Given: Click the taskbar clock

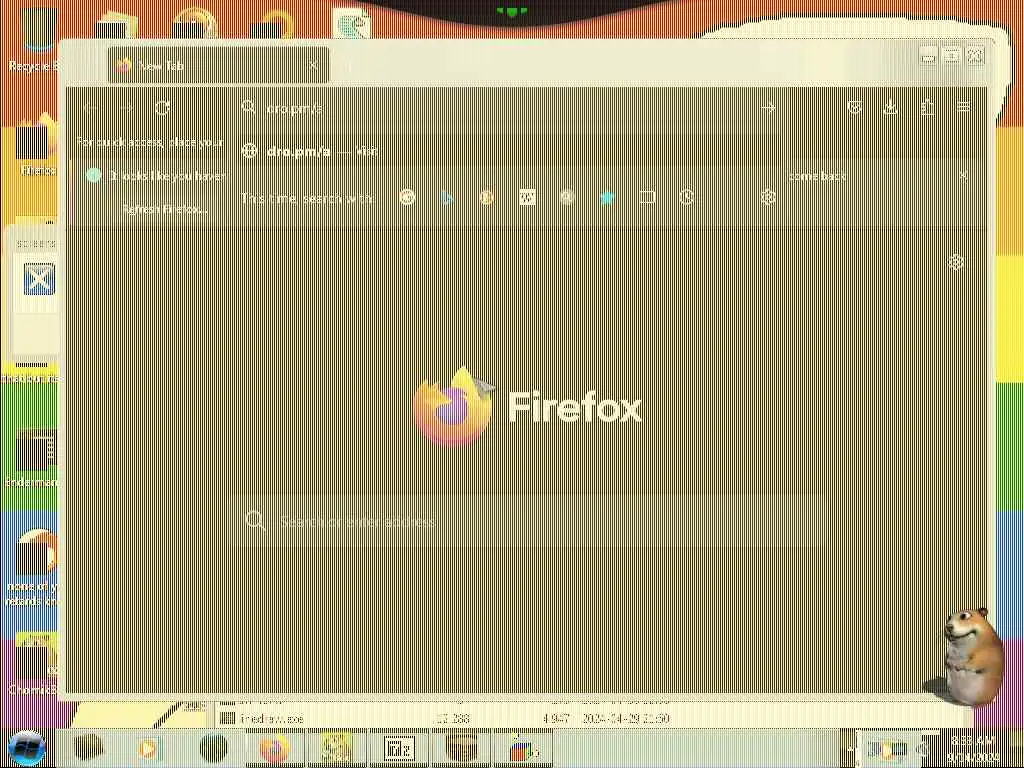Looking at the screenshot, I should click(973, 748).
